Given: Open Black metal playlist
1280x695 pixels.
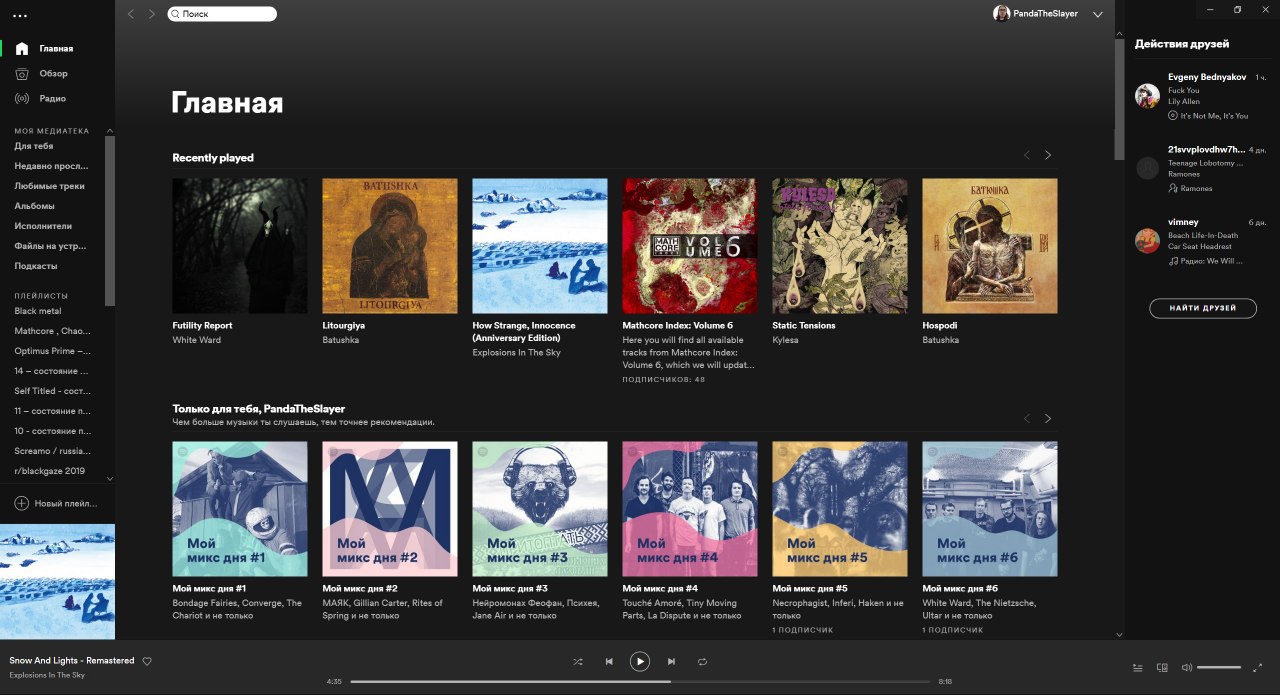Looking at the screenshot, I should 38,311.
